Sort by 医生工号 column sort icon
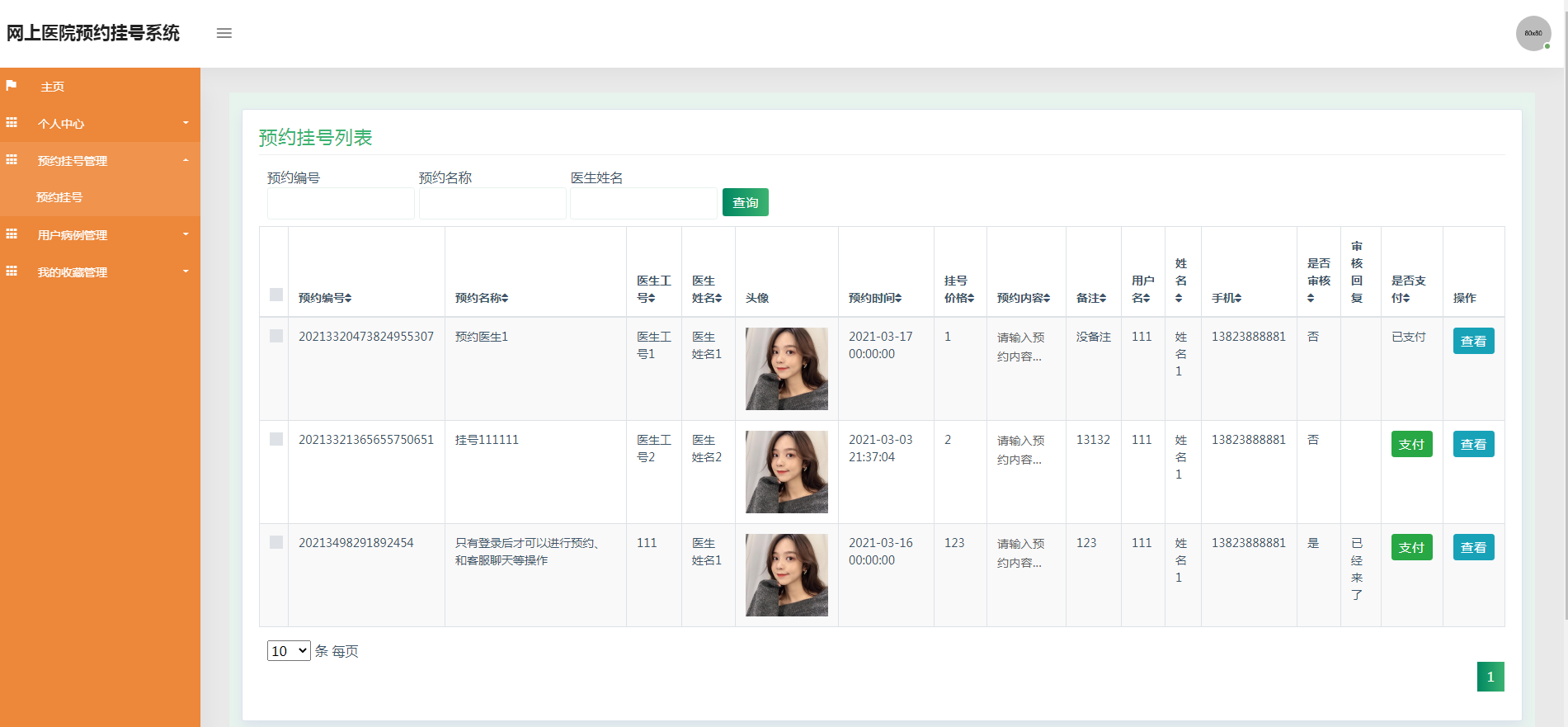 tap(652, 298)
